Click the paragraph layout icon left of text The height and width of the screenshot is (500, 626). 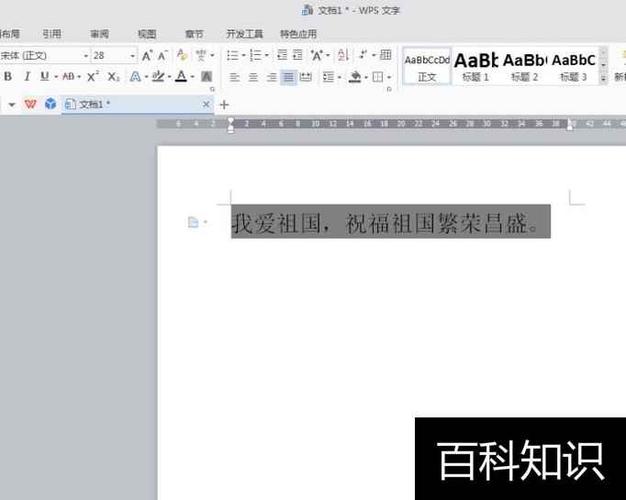tap(193, 222)
